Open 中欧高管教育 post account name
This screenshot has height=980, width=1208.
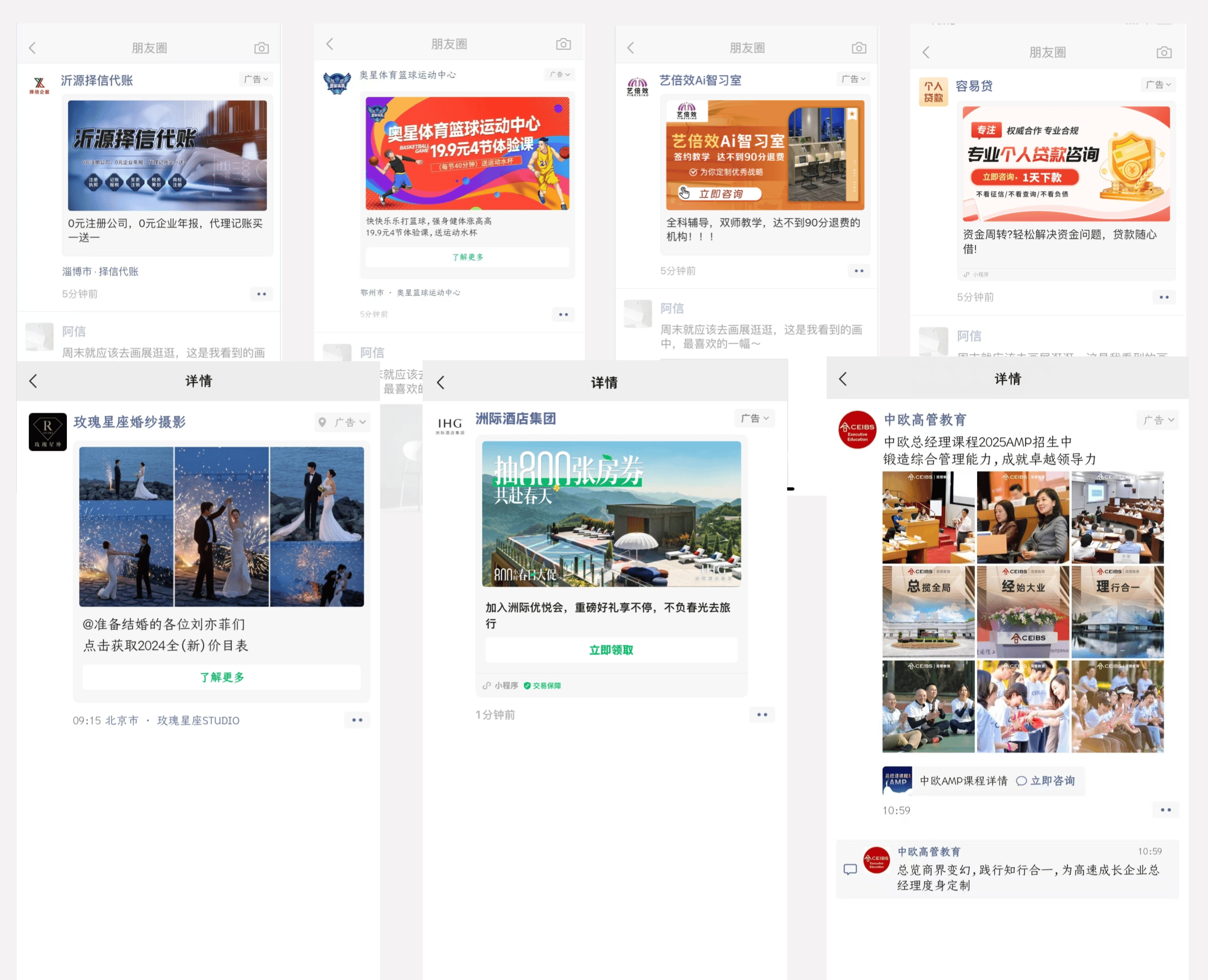[925, 420]
